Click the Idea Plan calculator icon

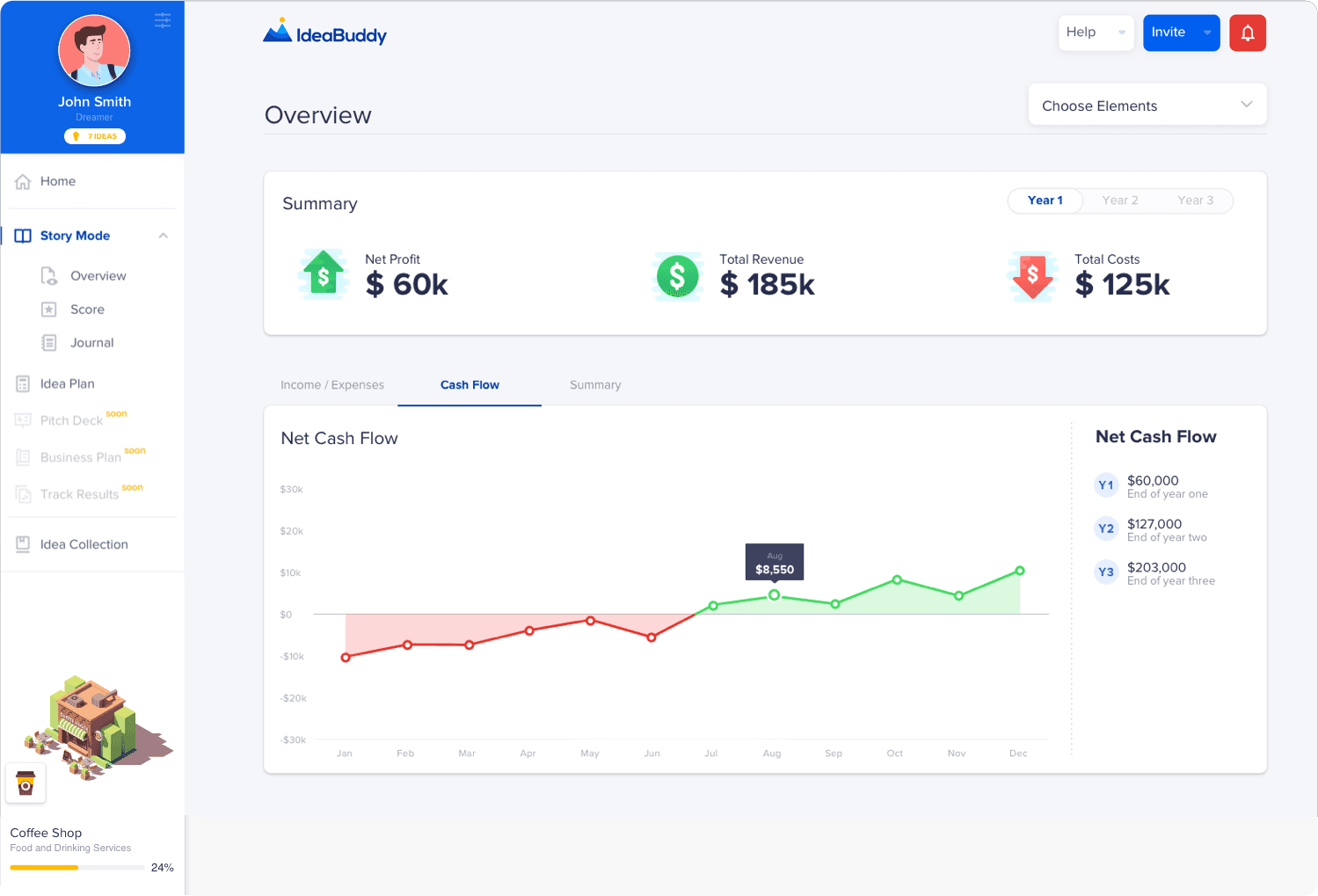(23, 384)
